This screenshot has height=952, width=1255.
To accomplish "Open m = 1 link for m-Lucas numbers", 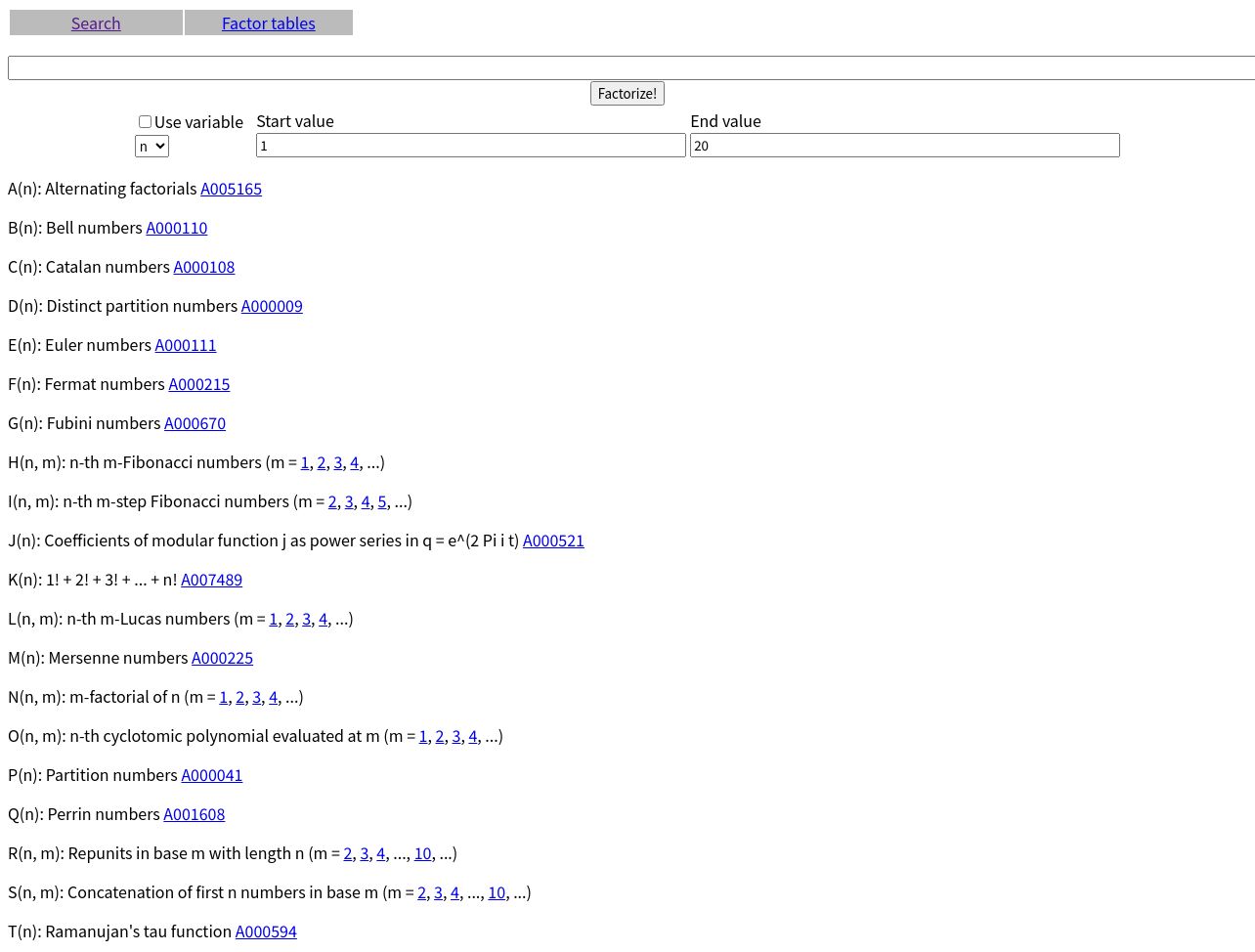I will pyautogui.click(x=274, y=619).
